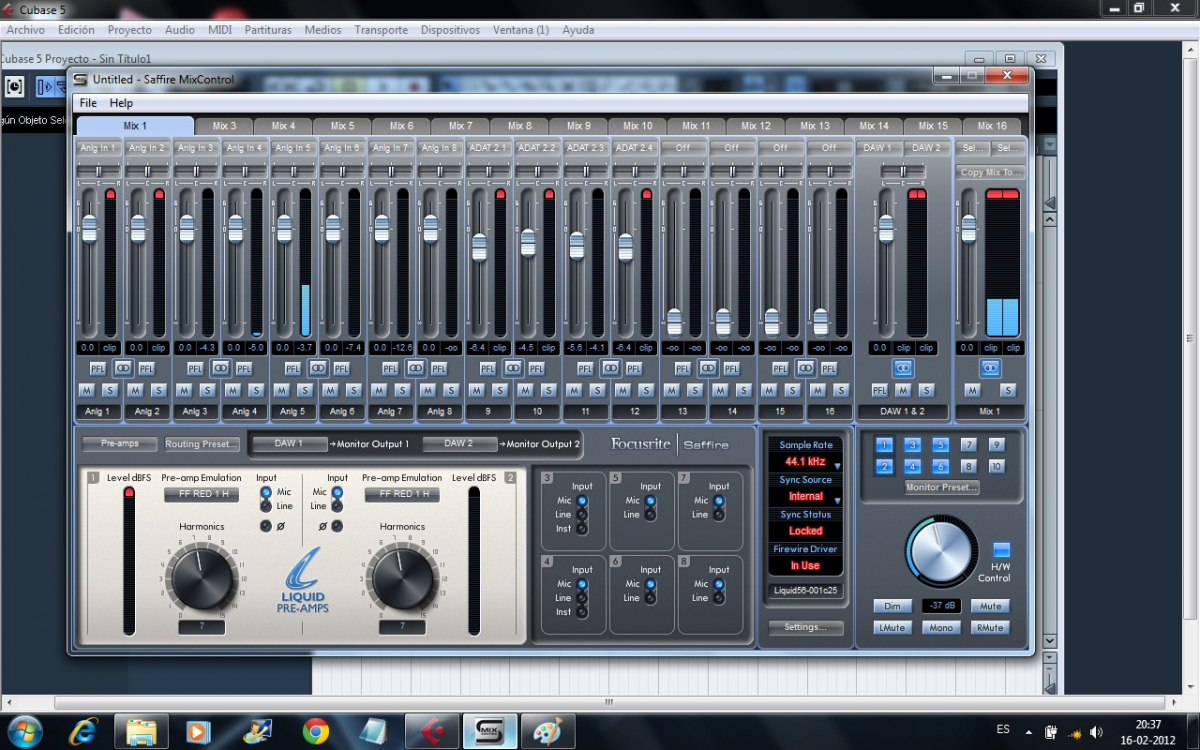Select Line input for preamp 1

(266, 507)
